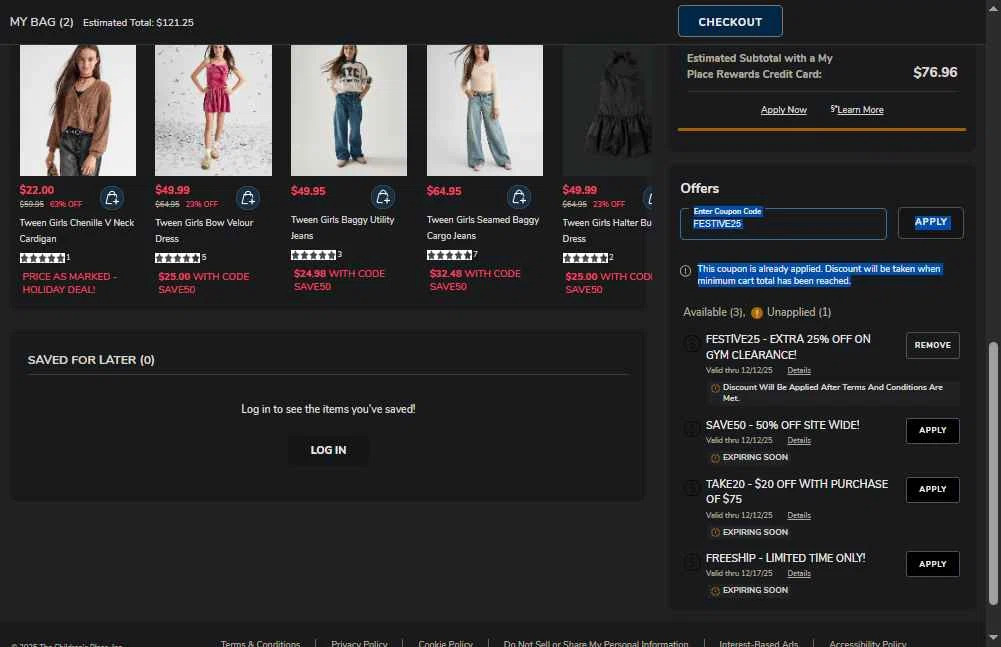This screenshot has width=1001, height=647.
Task: Click 'SAVED FOR LATER (0)' heading
Action: pos(91,360)
